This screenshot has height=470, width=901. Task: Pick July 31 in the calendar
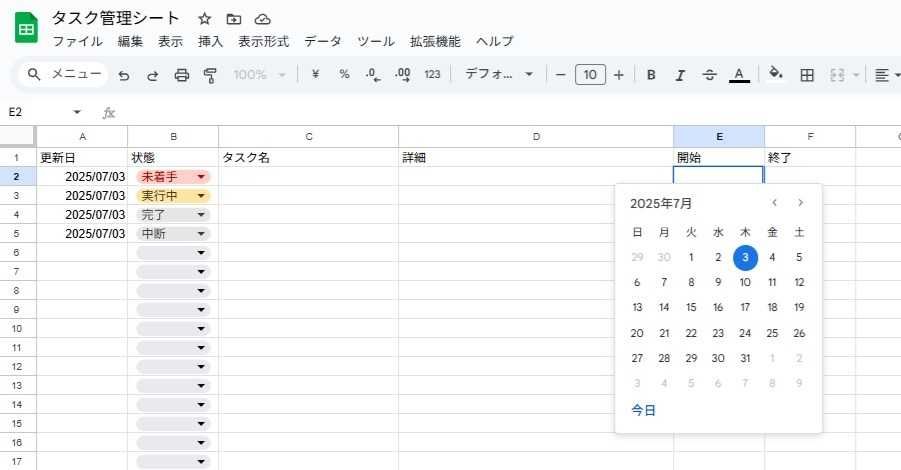745,359
